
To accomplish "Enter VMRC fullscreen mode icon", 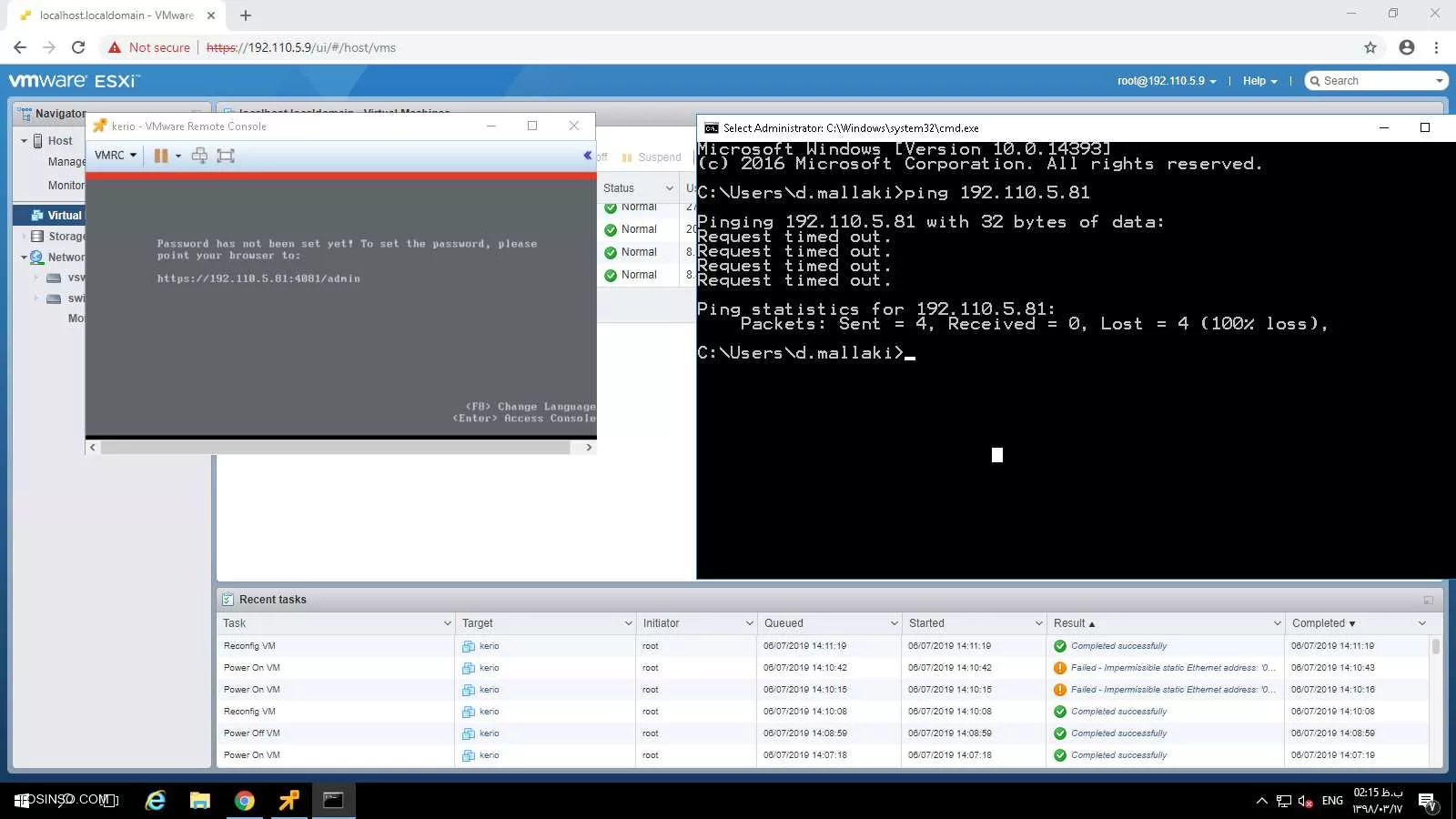I will 226,156.
